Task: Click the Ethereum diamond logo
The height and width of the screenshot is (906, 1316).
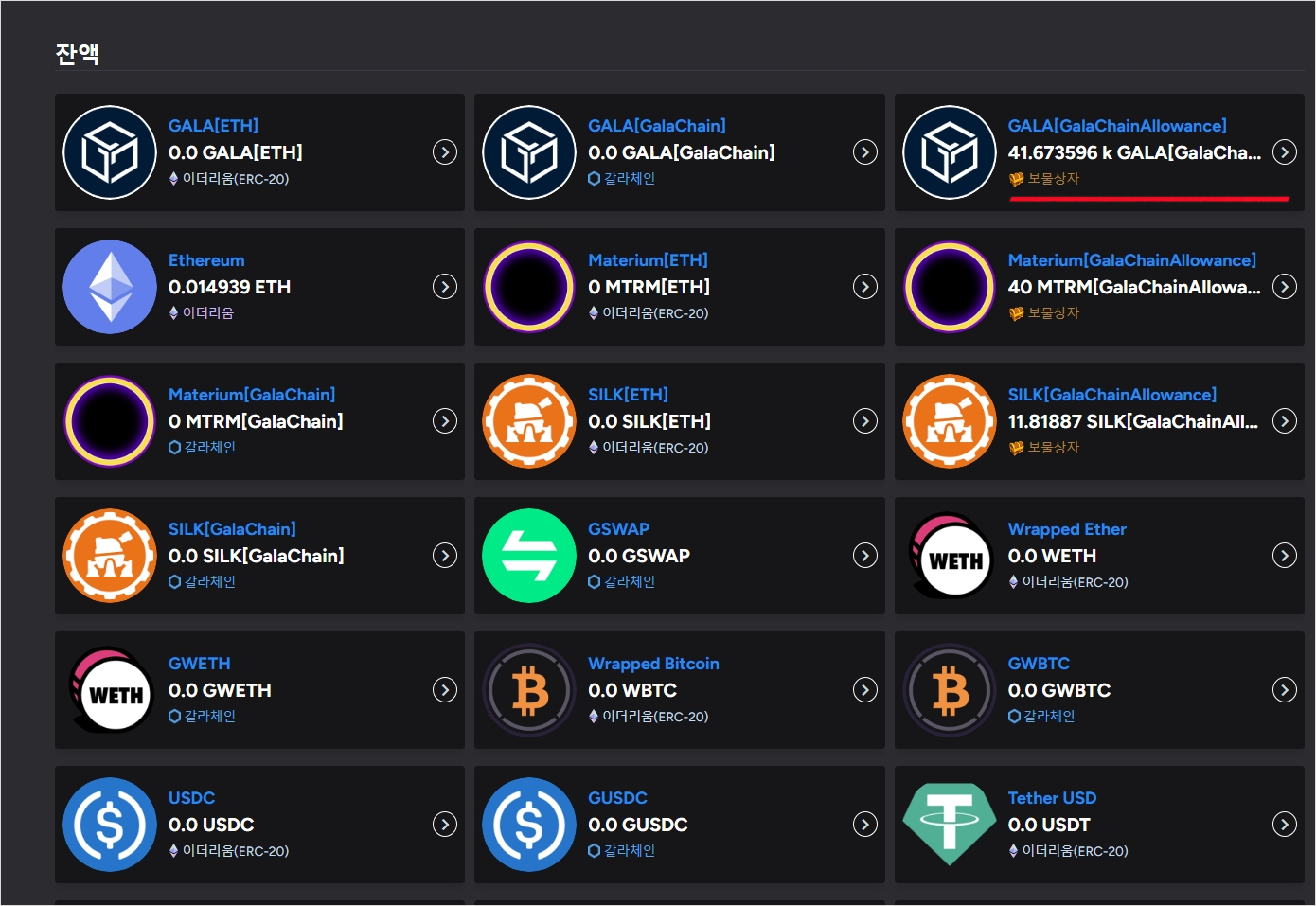Action: [110, 287]
